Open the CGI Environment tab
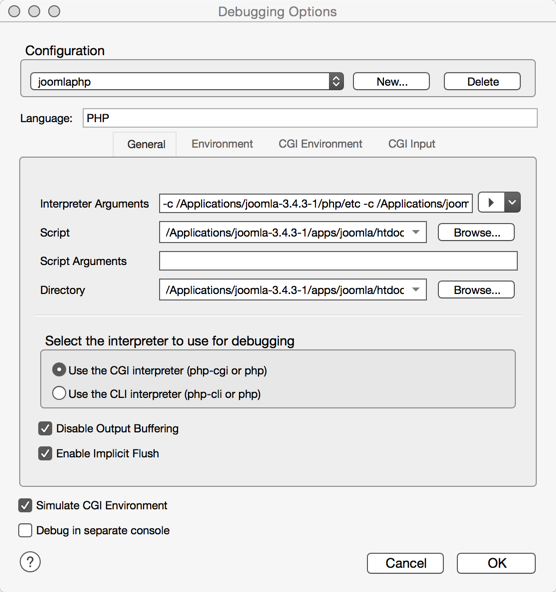Image resolution: width=556 pixels, height=592 pixels. (x=320, y=144)
